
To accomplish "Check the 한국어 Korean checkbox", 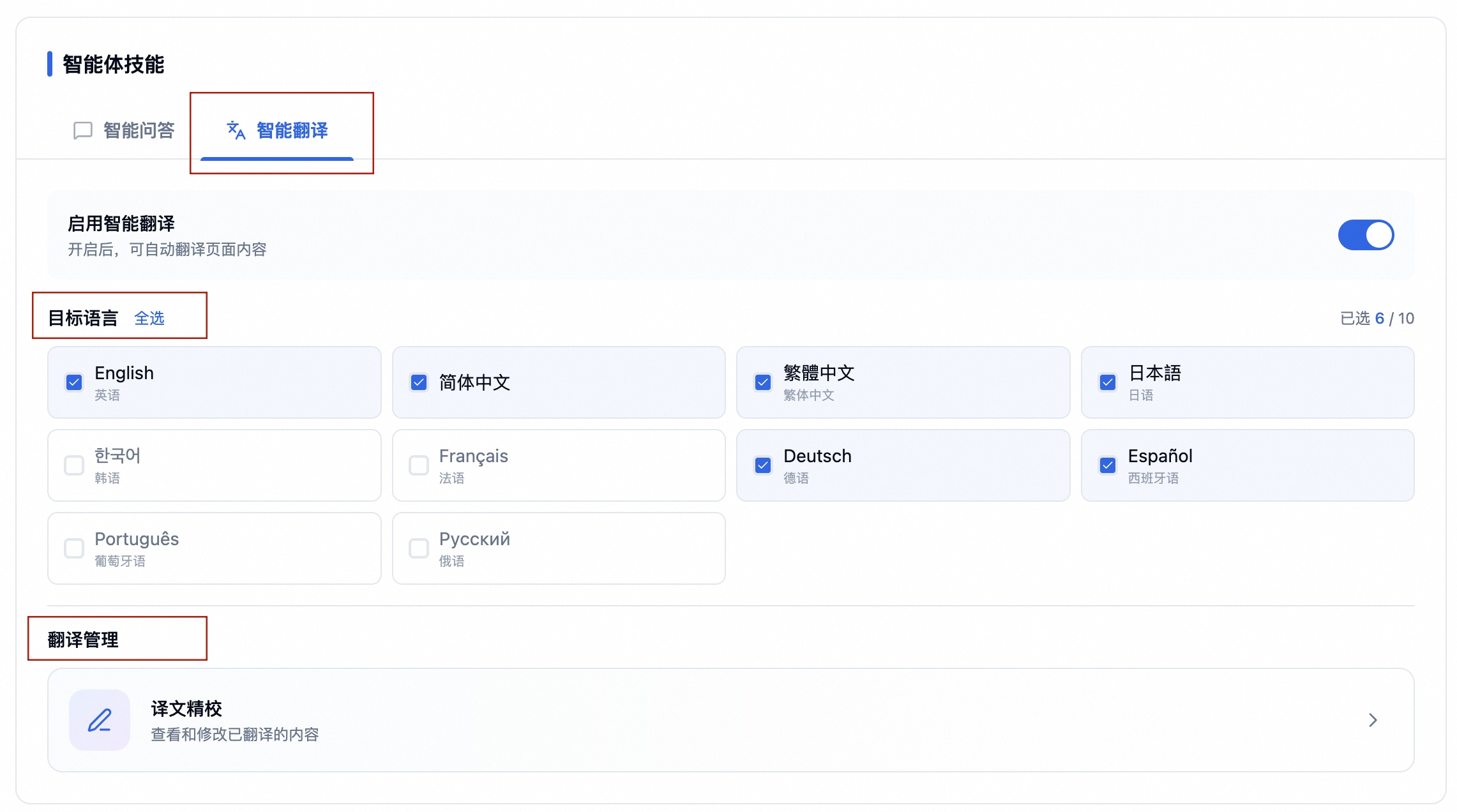I will click(74, 465).
